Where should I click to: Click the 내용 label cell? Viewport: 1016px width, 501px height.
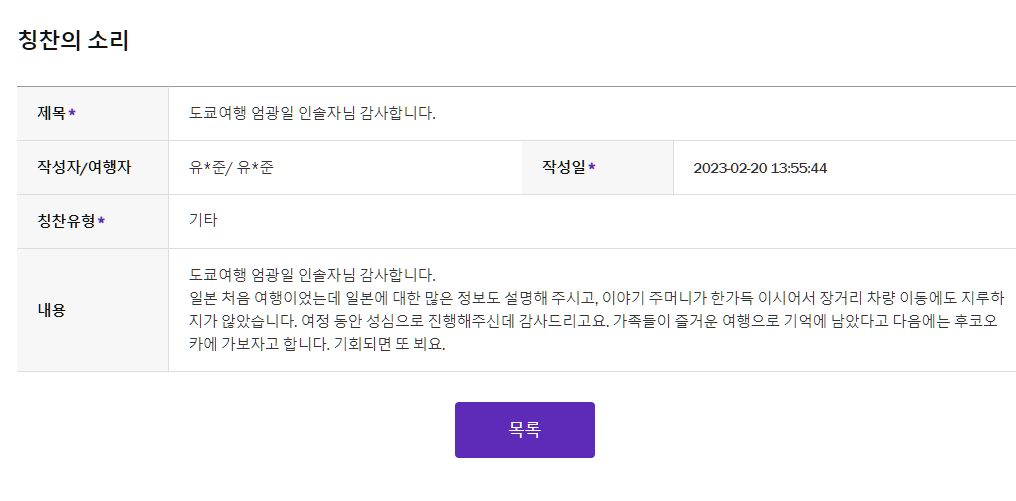coord(93,310)
